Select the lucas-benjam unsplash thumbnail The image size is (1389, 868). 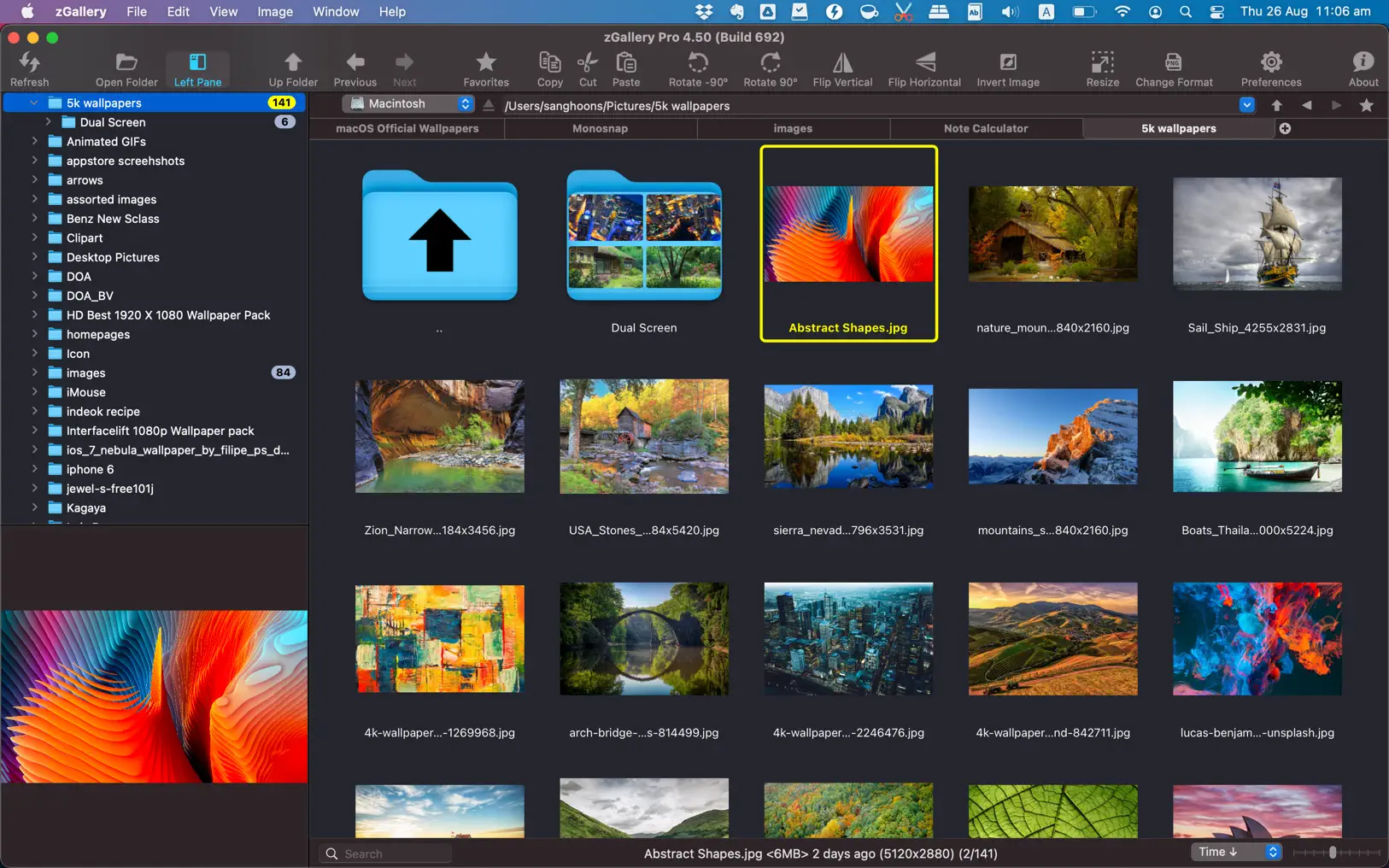[x=1257, y=639]
